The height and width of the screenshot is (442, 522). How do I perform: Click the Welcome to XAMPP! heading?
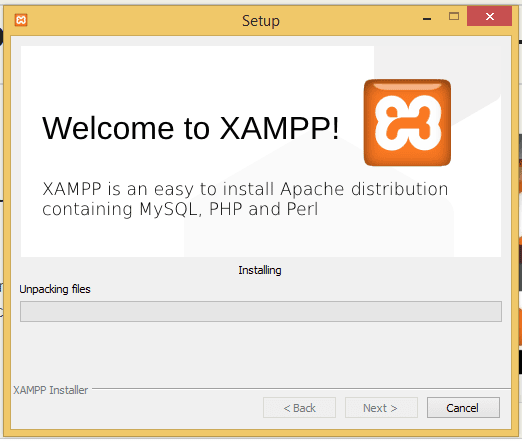tap(191, 128)
